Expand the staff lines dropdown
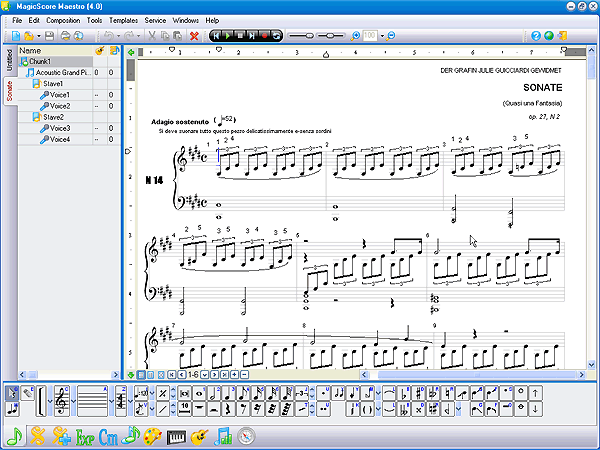Screen dimensions: 600x450 [111, 401]
